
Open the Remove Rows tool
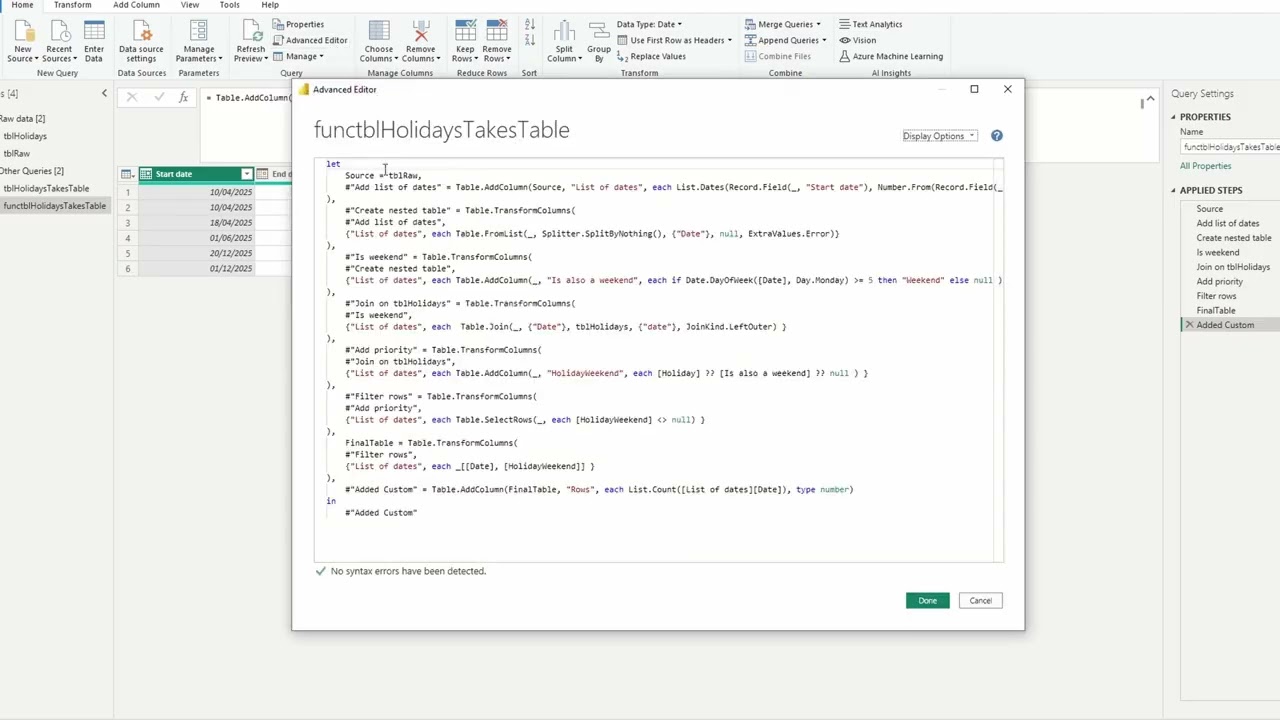tap(497, 42)
